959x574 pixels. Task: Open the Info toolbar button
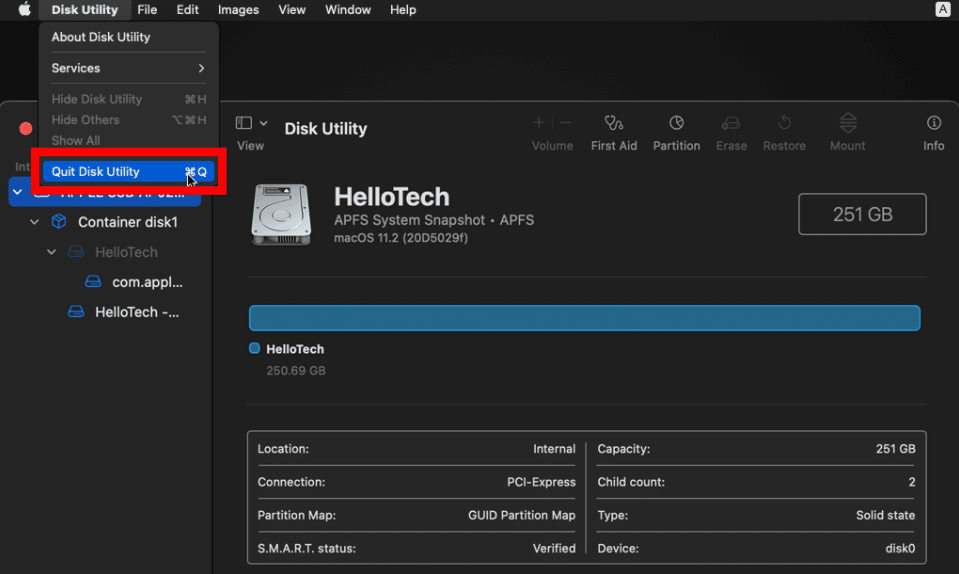tap(933, 132)
